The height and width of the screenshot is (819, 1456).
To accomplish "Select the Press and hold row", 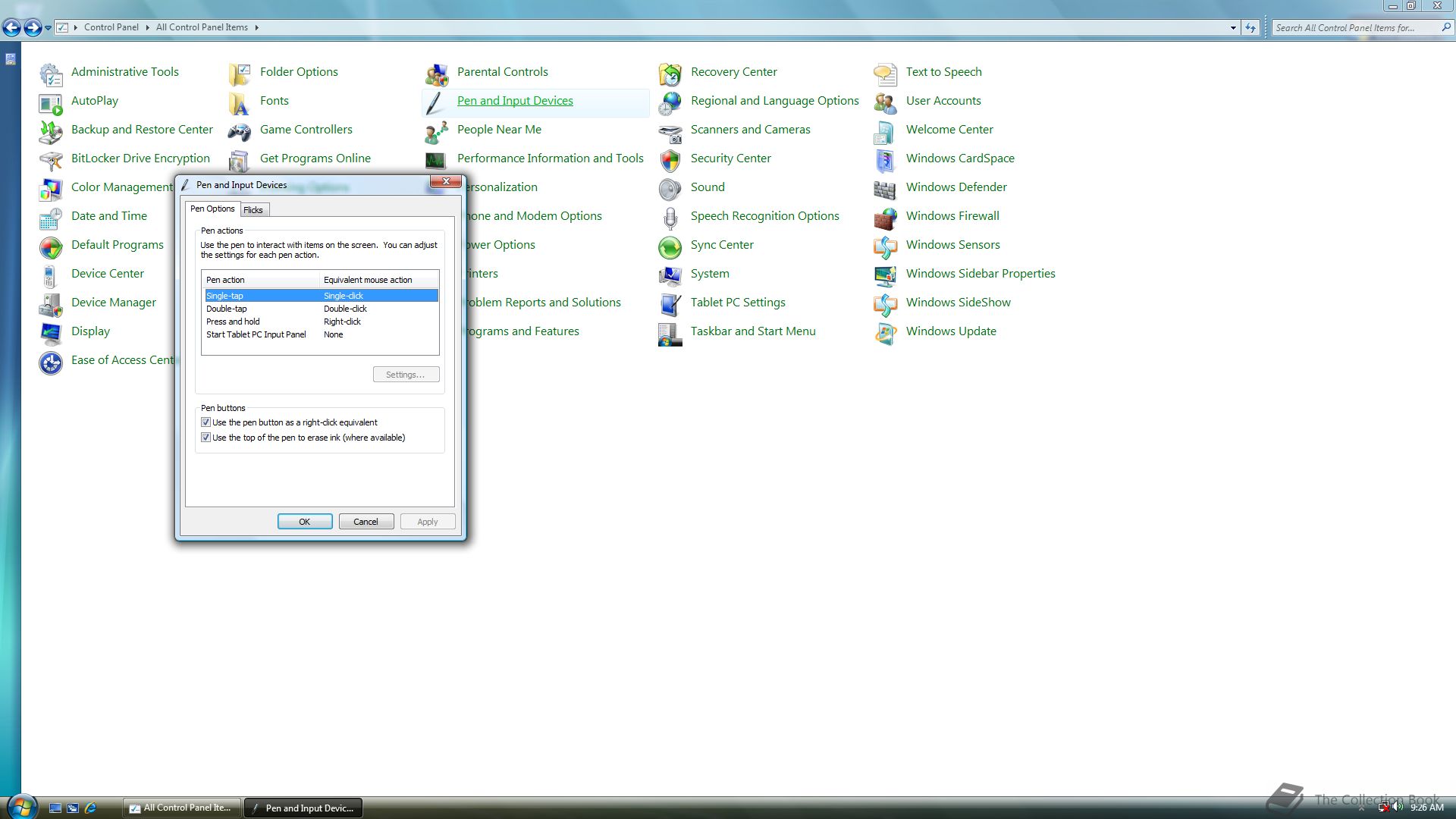I will tap(320, 322).
